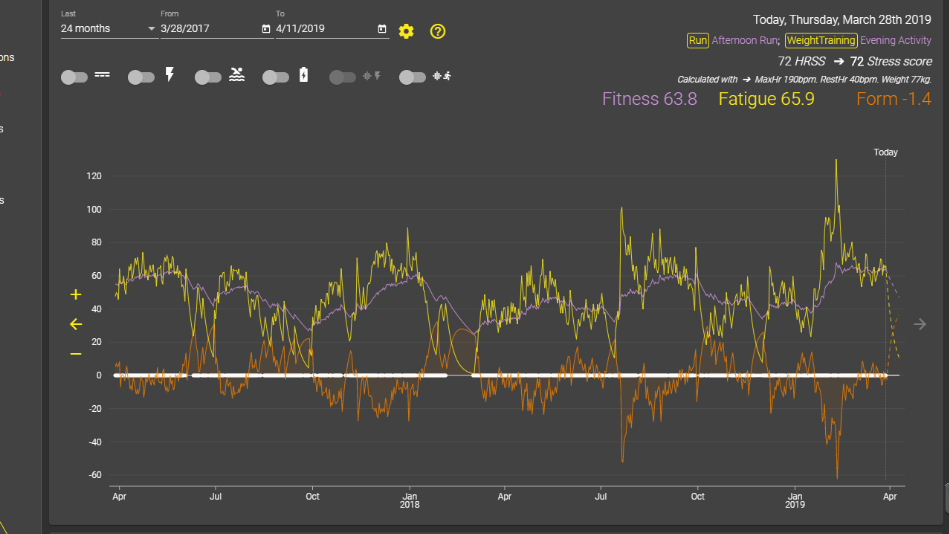Move chart back with yellow left arrow
949x534 pixels.
(76, 325)
